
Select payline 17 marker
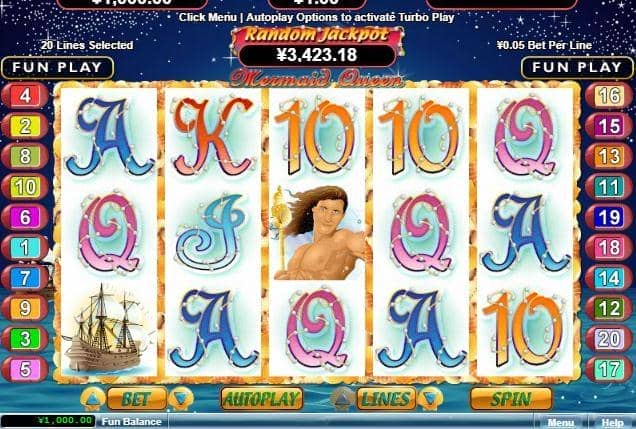[609, 369]
